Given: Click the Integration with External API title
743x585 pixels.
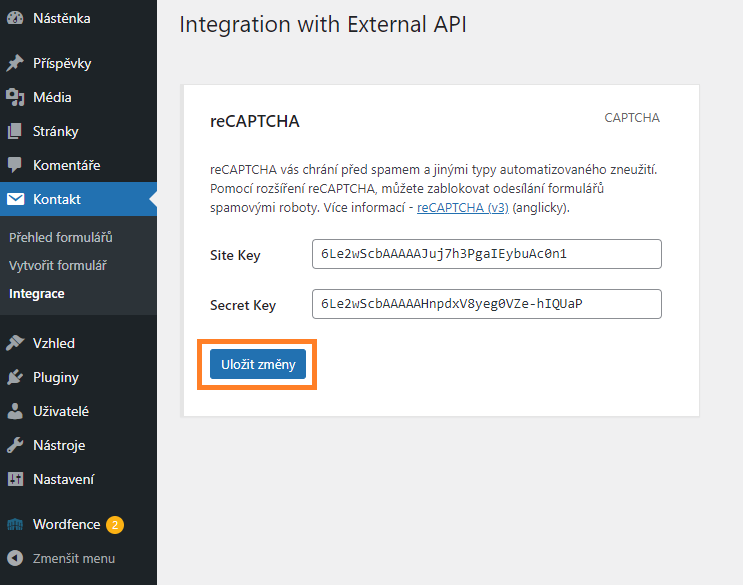Looking at the screenshot, I should pos(323,24).
